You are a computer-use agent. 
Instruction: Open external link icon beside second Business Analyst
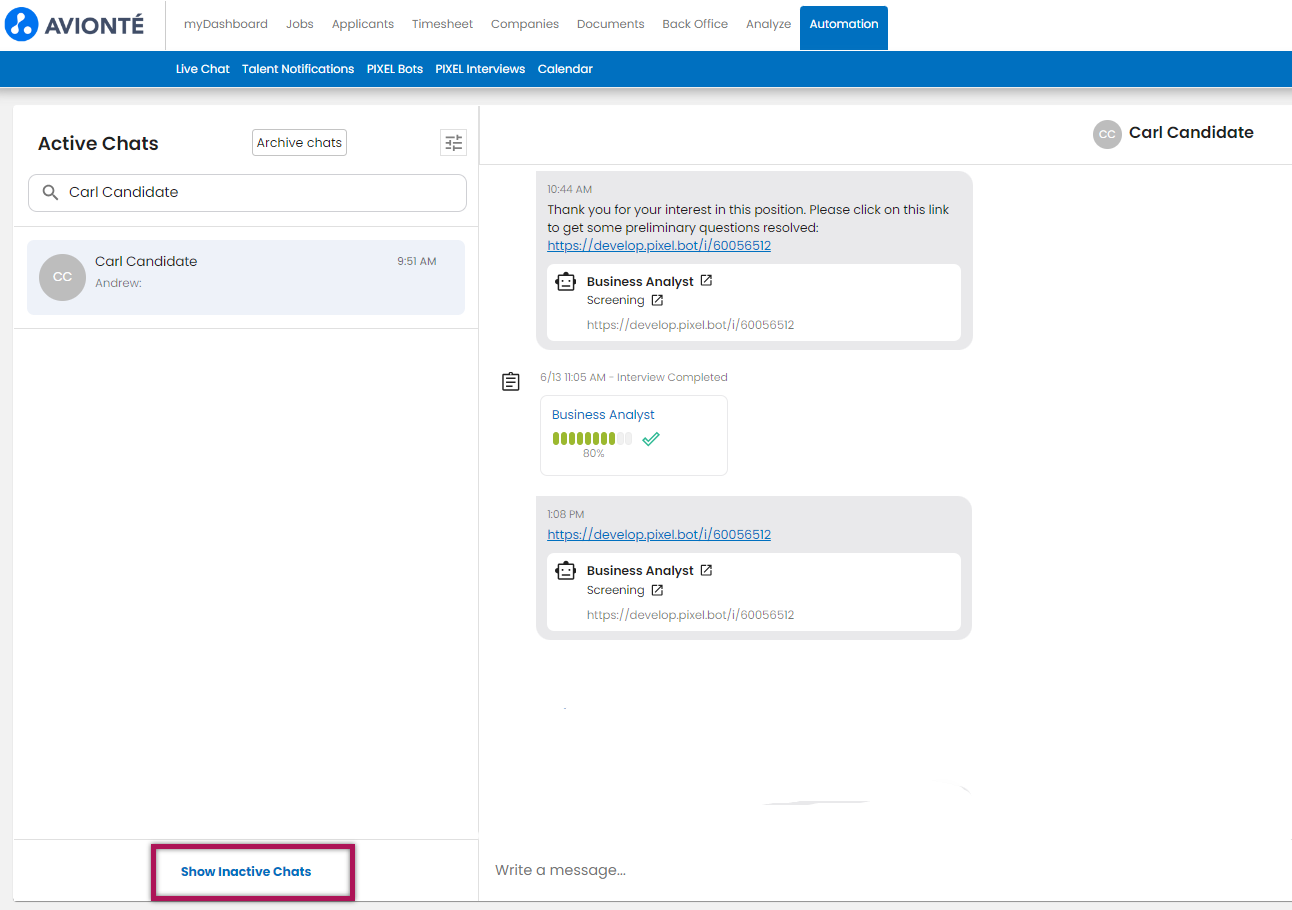(x=706, y=571)
